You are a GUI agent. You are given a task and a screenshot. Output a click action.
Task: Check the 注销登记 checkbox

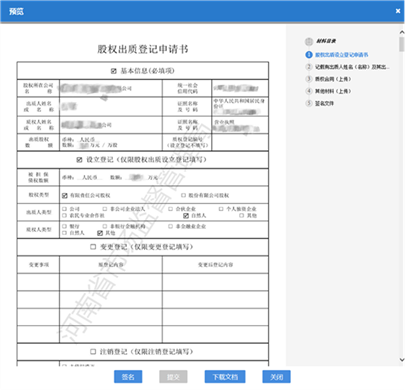coord(93,352)
